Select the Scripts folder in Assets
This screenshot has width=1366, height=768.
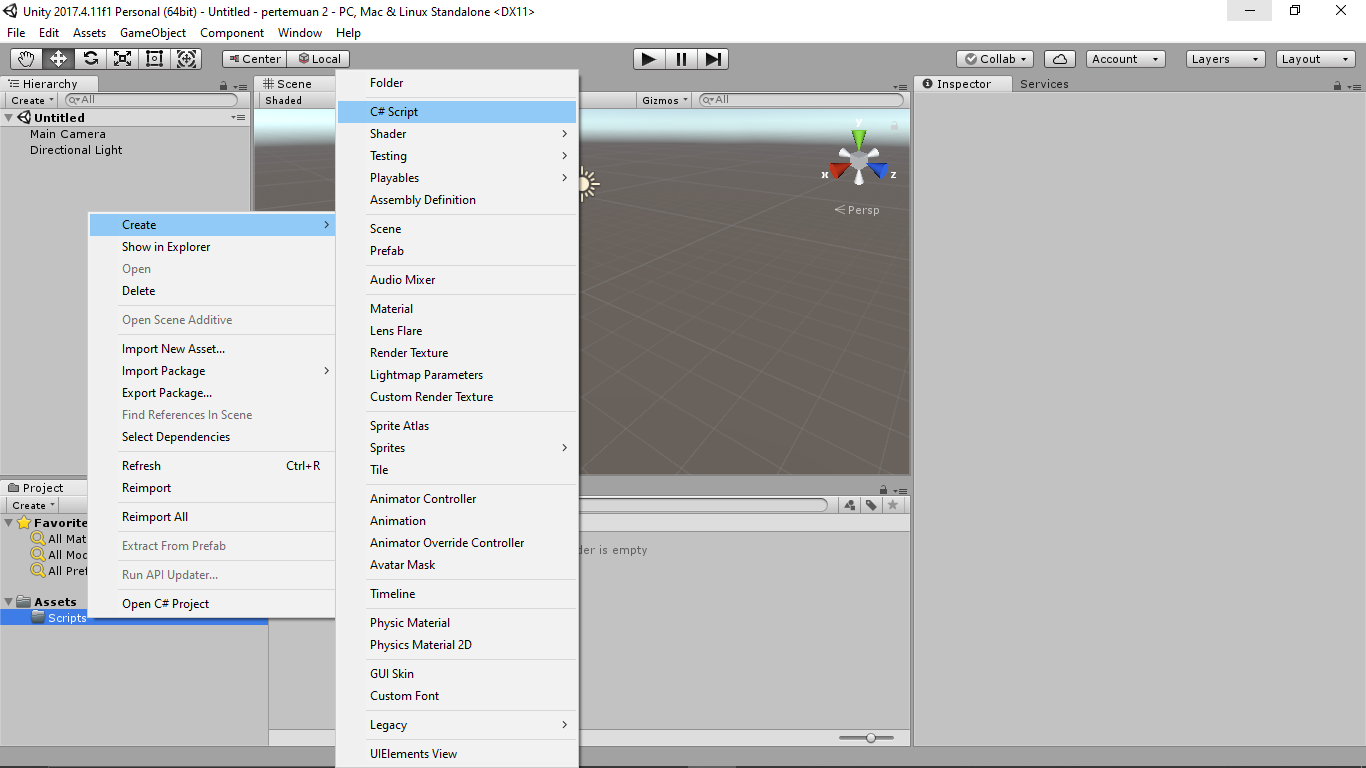pyautogui.click(x=67, y=618)
